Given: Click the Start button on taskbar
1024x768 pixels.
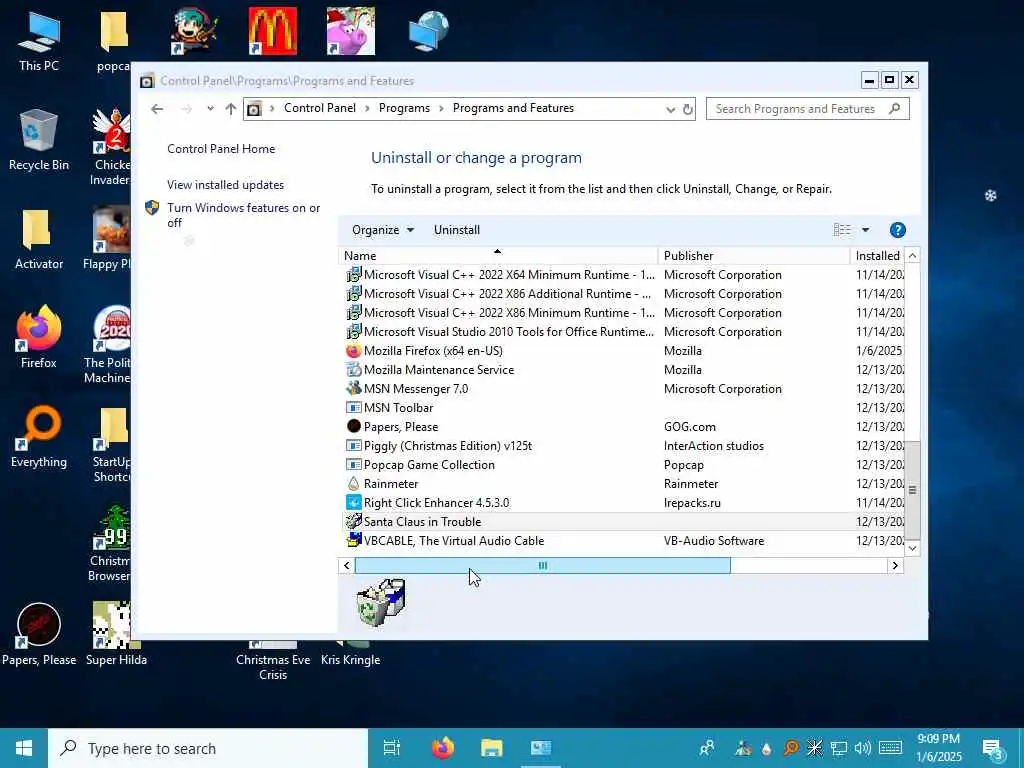Looking at the screenshot, I should click(x=24, y=748).
